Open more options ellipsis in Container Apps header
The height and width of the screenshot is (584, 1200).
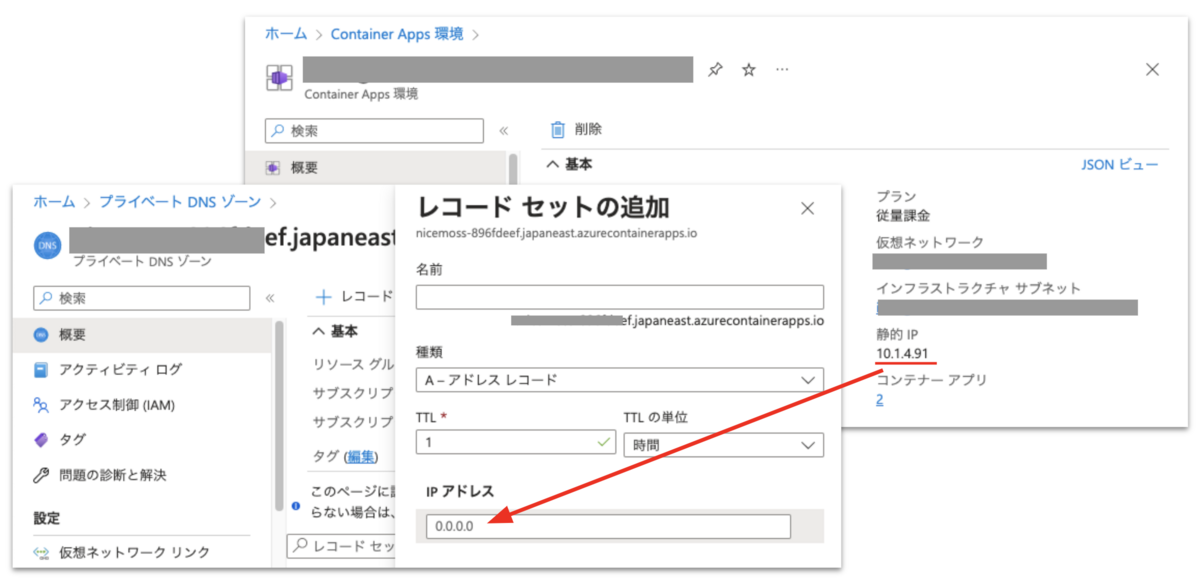tap(782, 70)
